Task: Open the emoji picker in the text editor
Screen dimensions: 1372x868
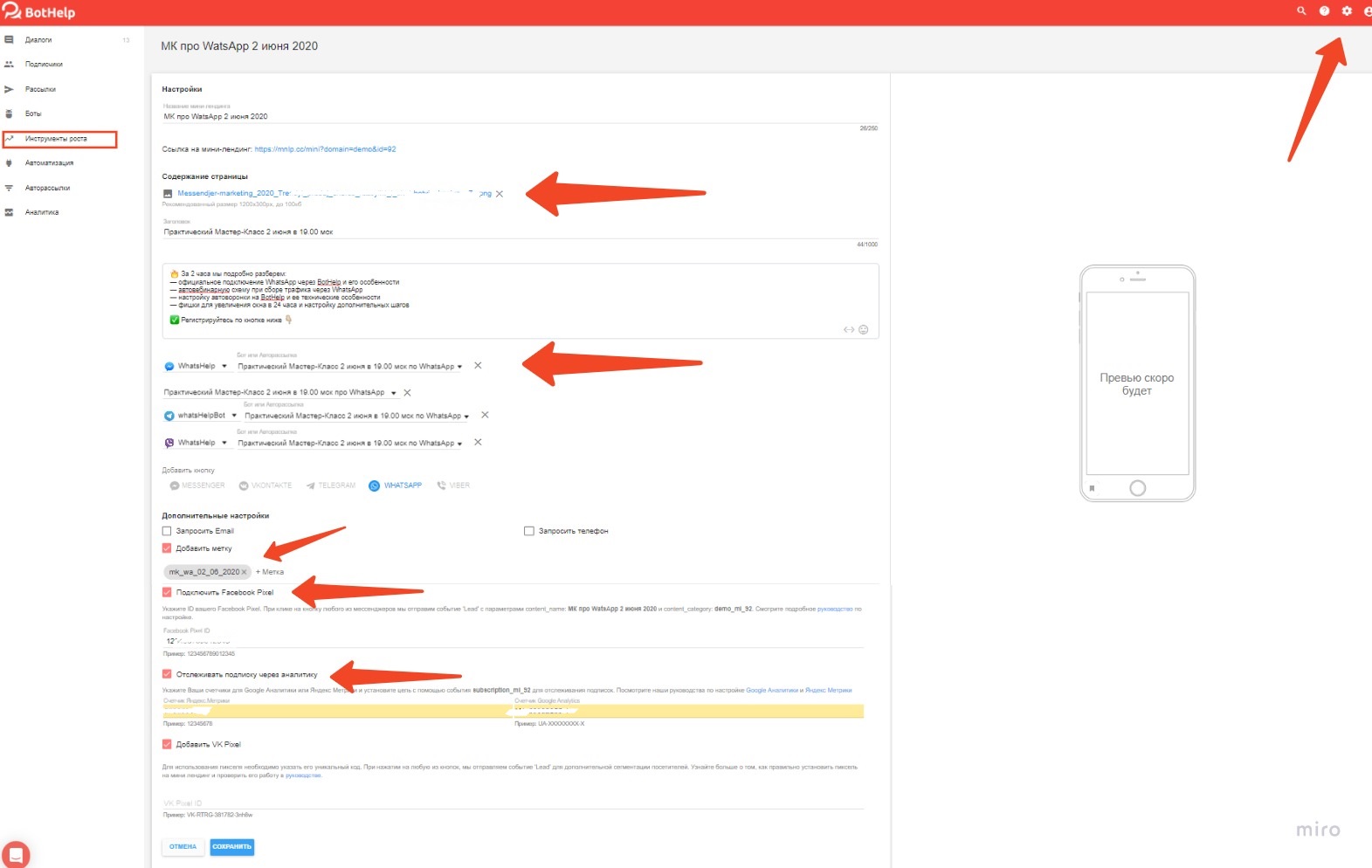Action: (x=863, y=330)
